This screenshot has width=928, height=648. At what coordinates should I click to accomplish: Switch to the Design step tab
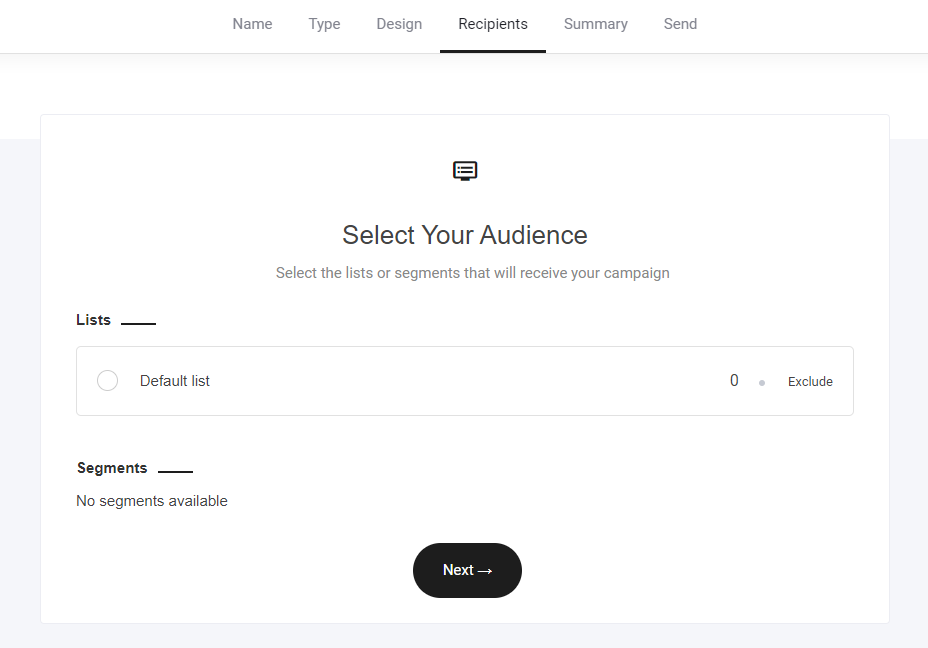[399, 24]
